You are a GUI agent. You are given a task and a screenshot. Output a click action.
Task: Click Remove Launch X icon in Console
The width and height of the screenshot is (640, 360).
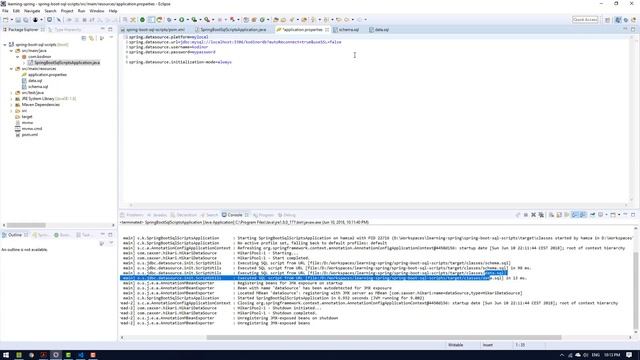point(533,215)
